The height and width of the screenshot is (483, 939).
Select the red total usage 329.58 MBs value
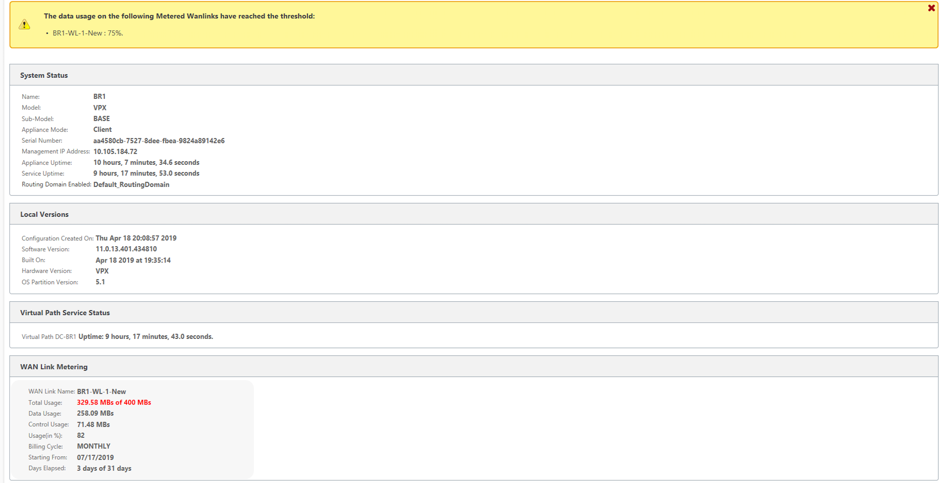coord(114,403)
